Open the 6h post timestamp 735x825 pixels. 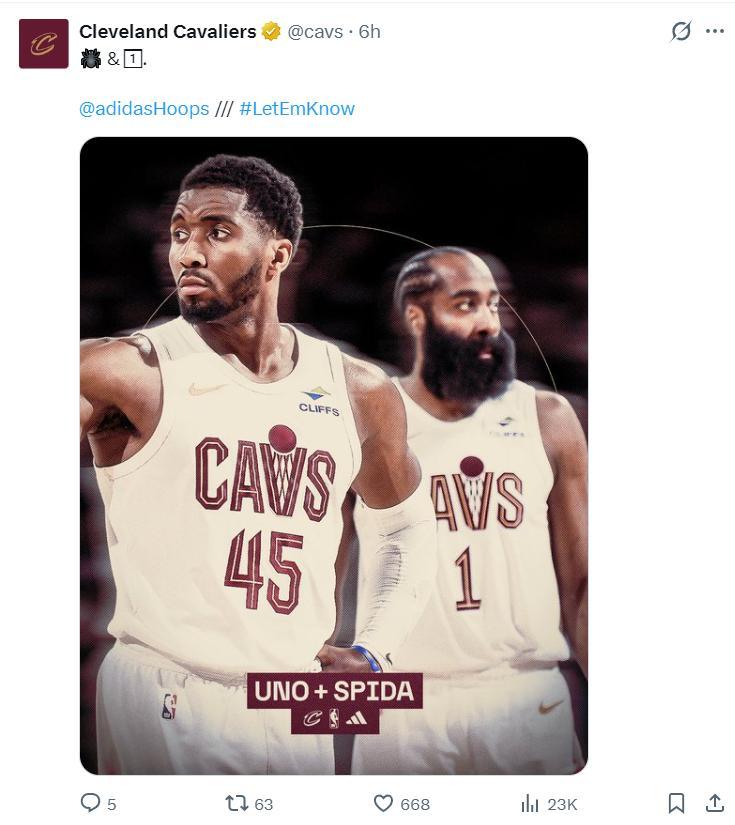pos(369,32)
